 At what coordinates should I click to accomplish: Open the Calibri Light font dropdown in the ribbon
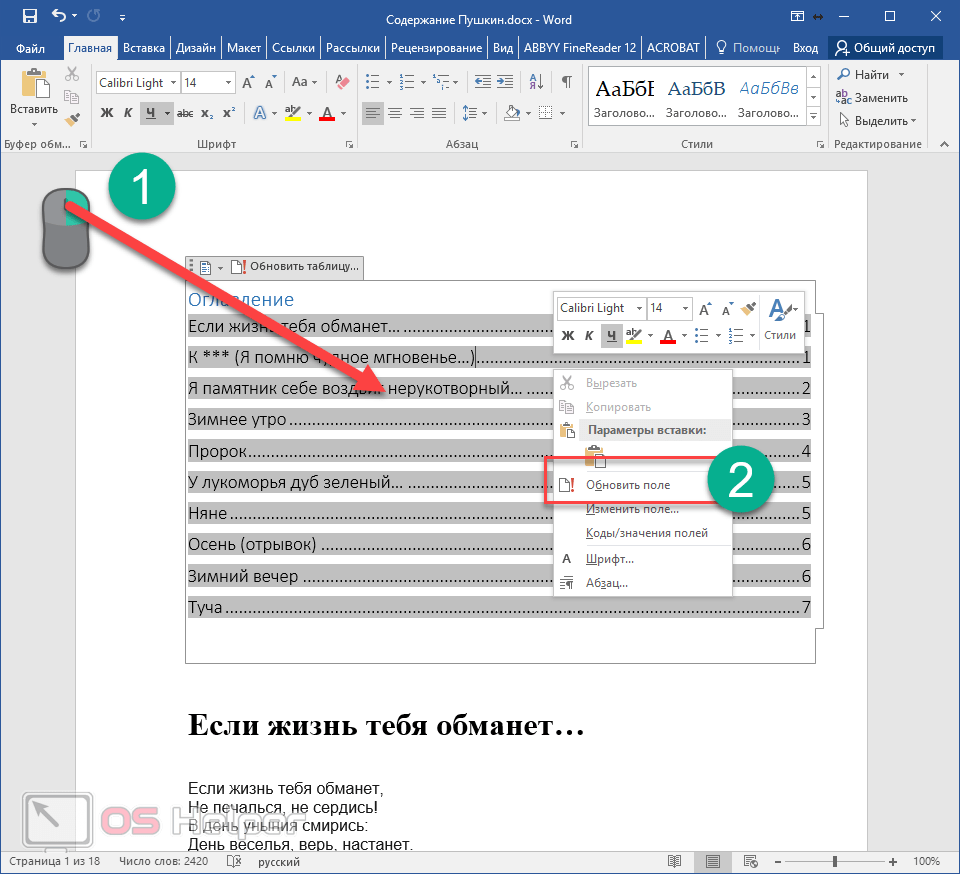click(174, 83)
